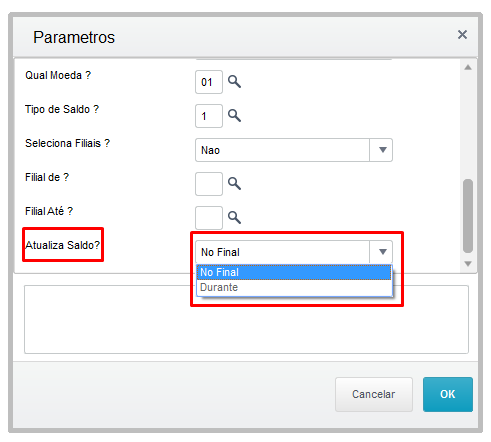The image size is (491, 442).
Task: Click the Filial de search magnifier
Action: (x=234, y=184)
